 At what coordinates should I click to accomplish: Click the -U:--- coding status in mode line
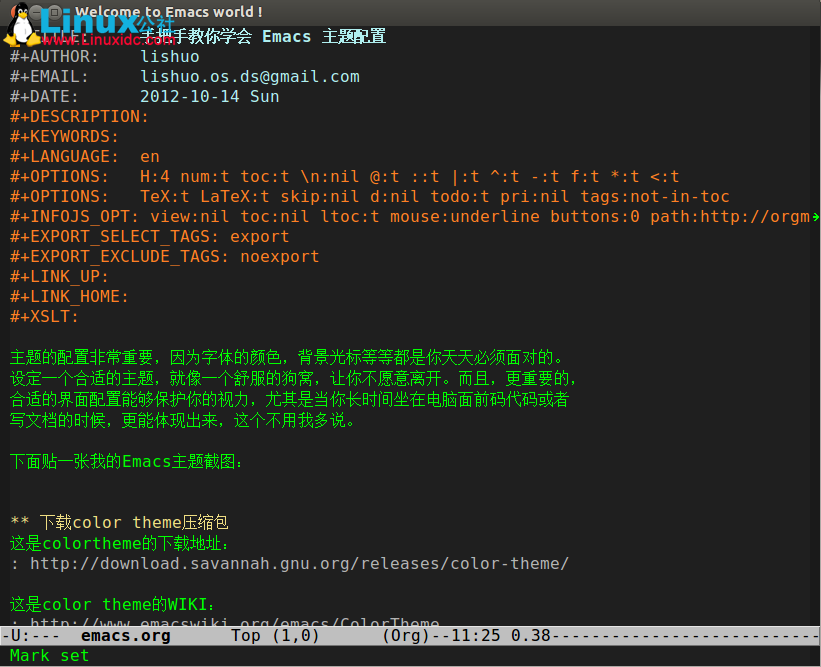click(29, 636)
